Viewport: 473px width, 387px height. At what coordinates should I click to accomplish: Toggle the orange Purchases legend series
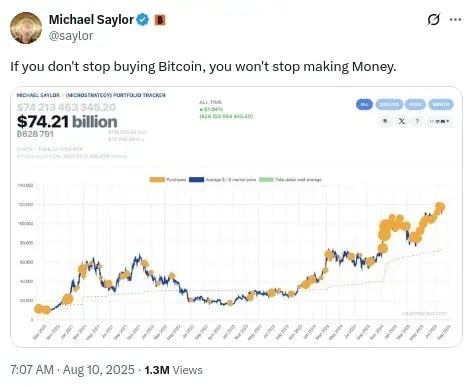click(168, 180)
